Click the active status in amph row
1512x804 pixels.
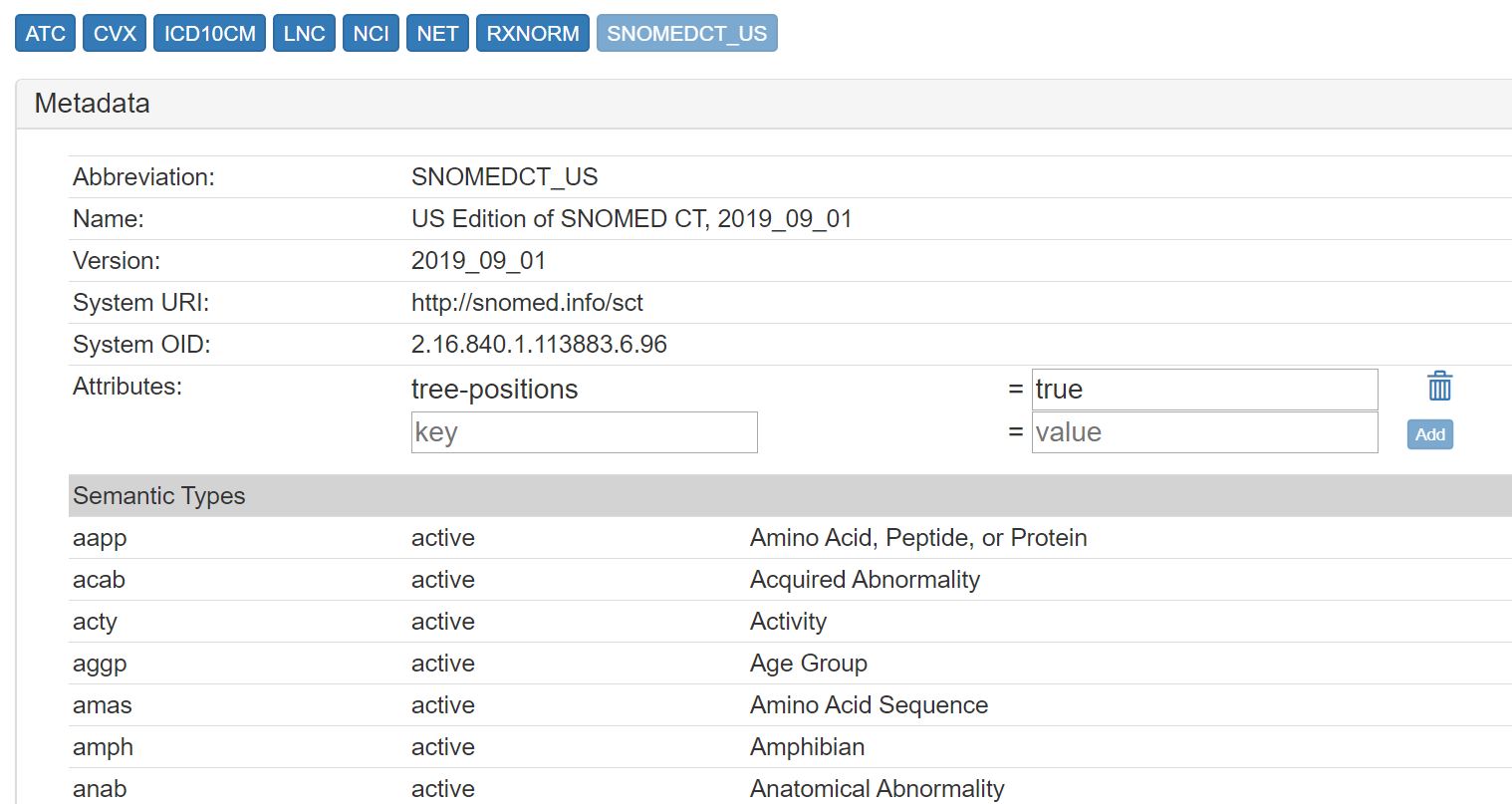tap(443, 747)
